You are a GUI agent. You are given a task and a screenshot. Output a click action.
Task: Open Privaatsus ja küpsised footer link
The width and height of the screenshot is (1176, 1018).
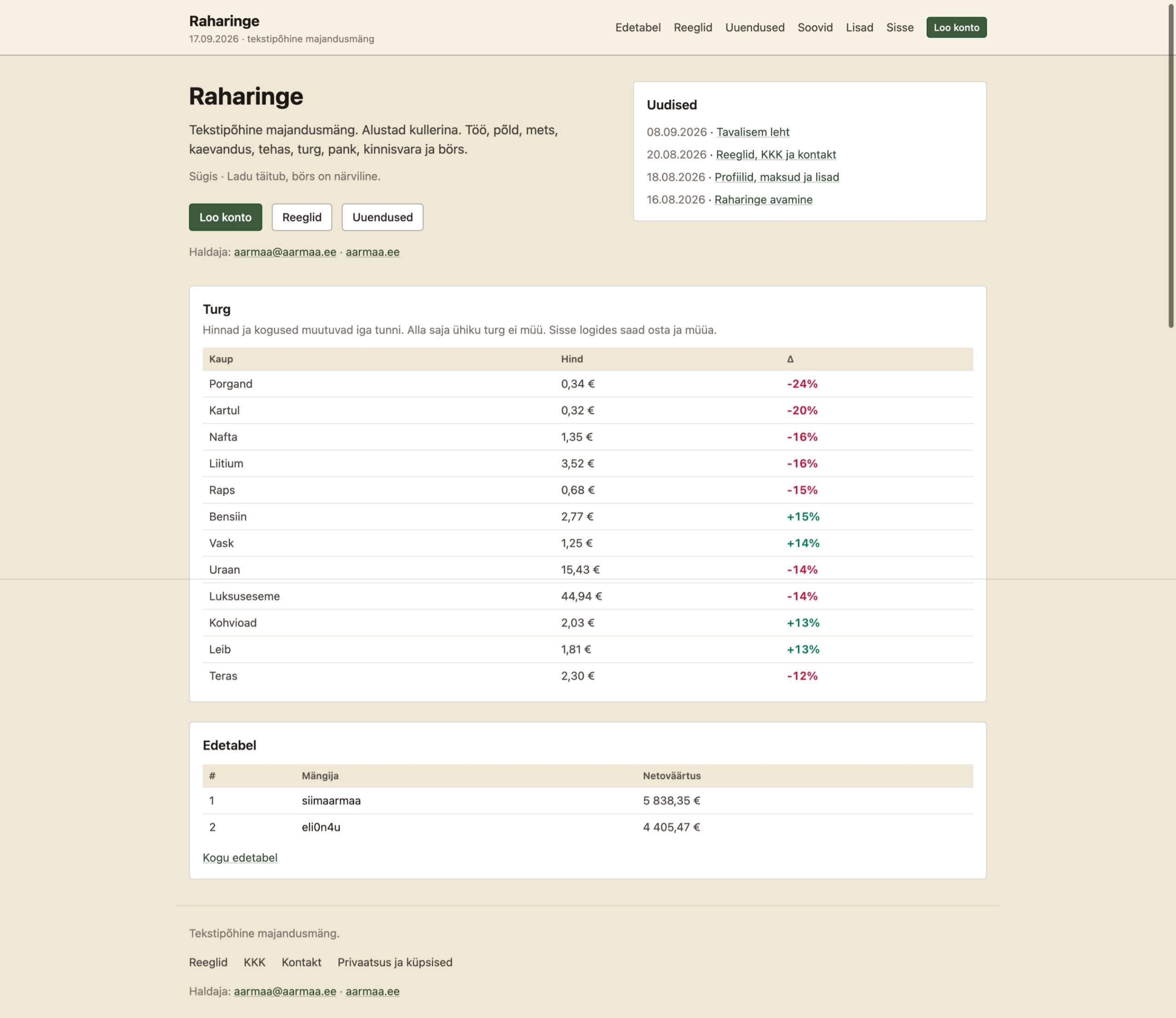click(x=395, y=962)
